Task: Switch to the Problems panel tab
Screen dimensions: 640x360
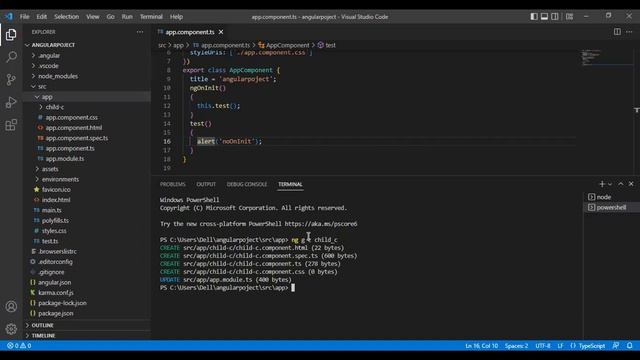Action: (x=173, y=184)
